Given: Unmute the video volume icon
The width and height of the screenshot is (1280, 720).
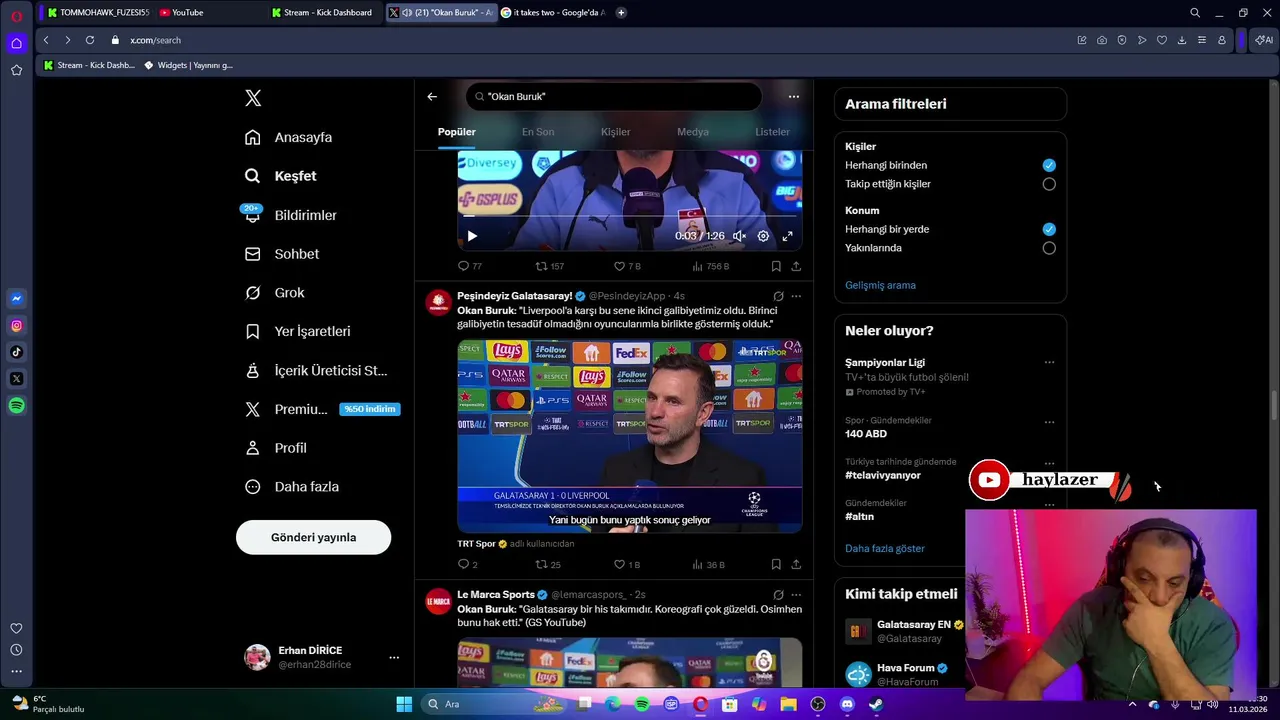Looking at the screenshot, I should click(x=739, y=236).
